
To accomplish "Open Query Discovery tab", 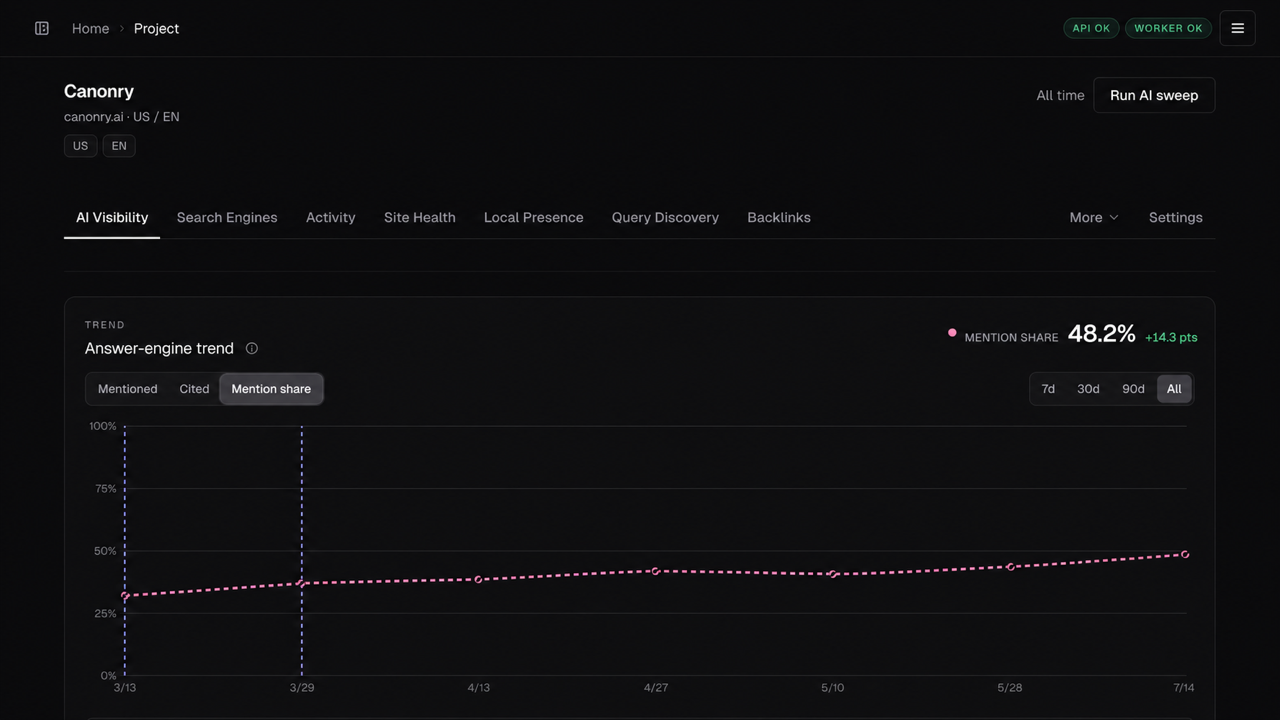I will point(665,217).
